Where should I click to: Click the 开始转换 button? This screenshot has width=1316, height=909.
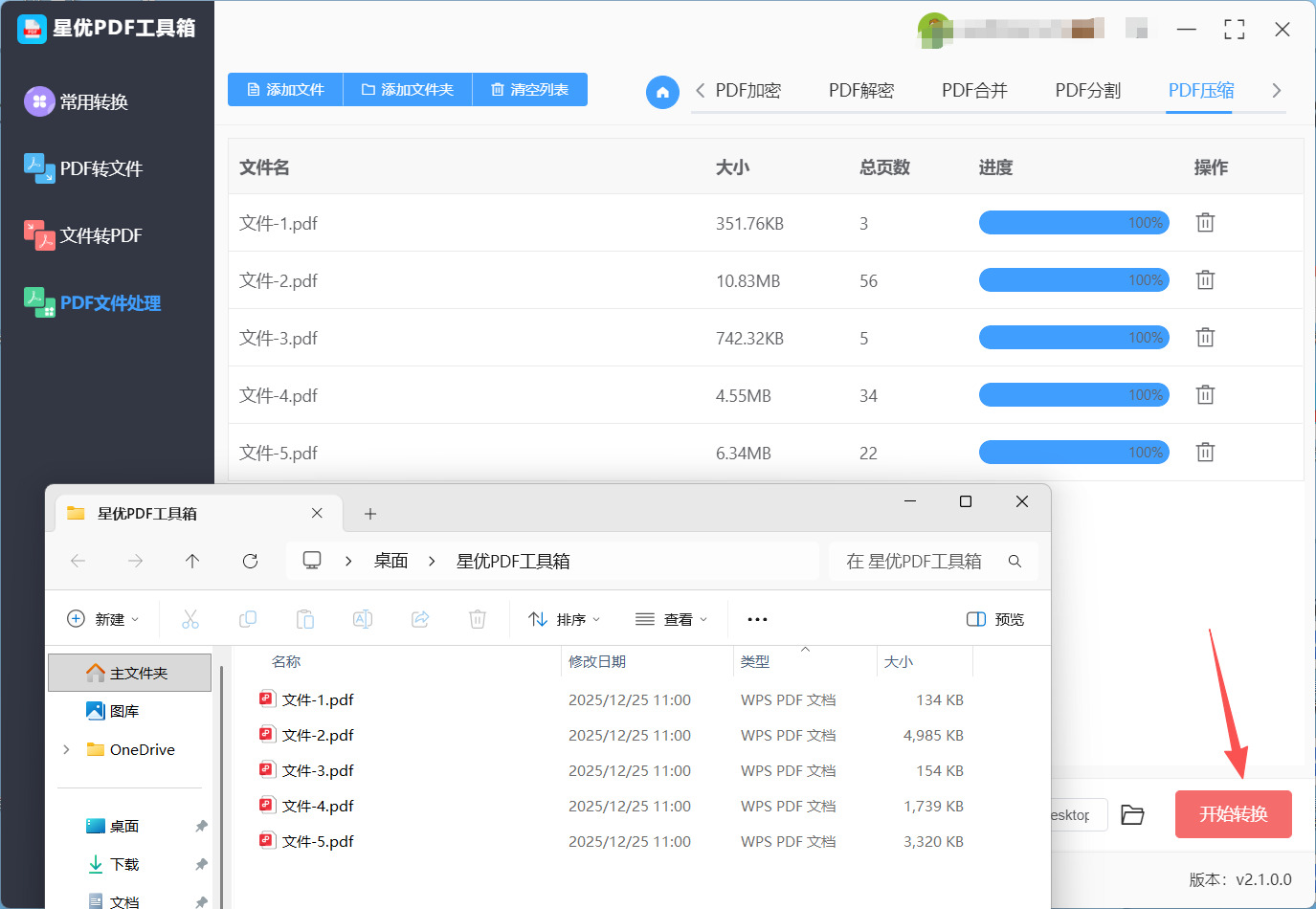click(1233, 814)
